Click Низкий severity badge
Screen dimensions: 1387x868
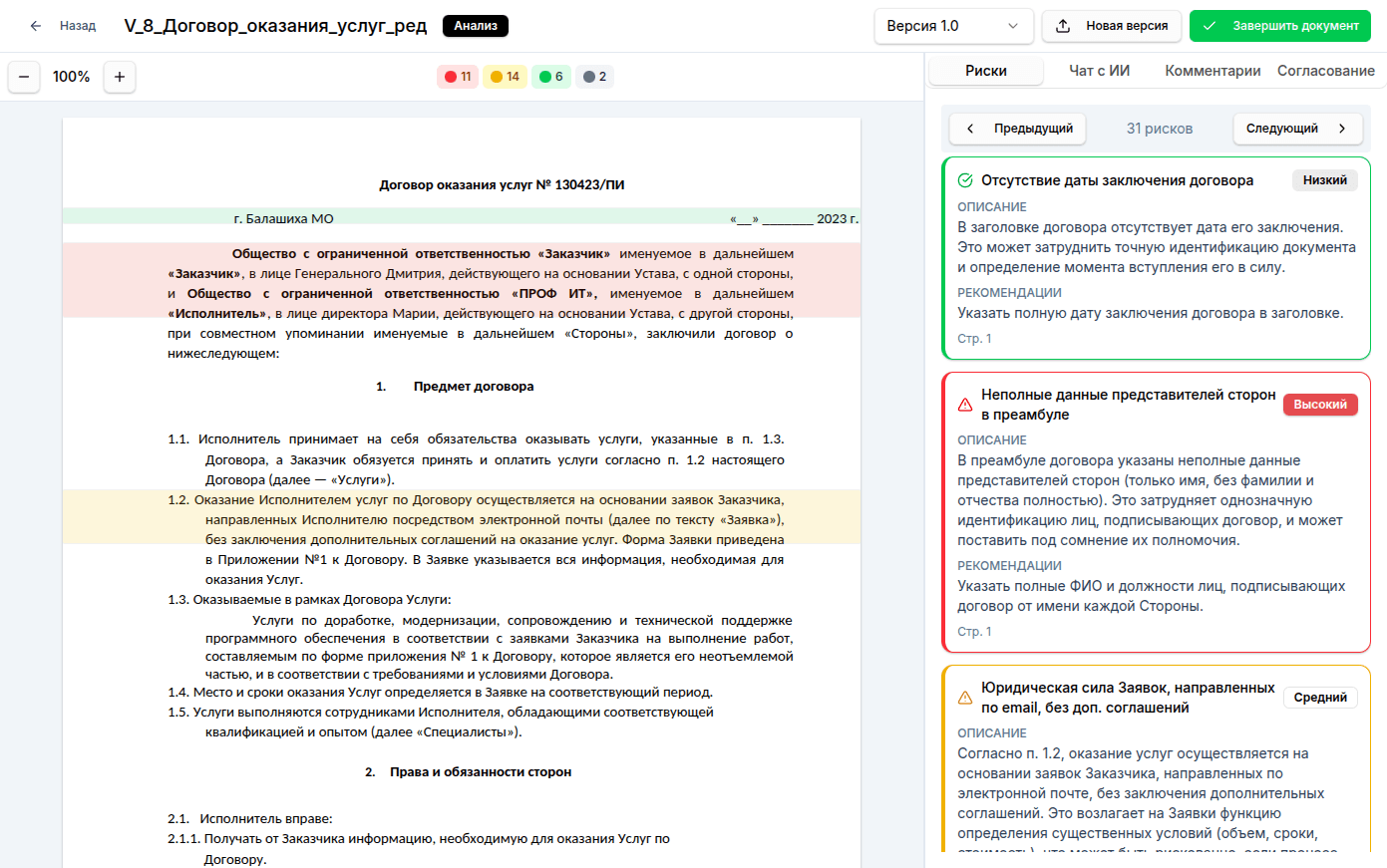[1325, 180]
